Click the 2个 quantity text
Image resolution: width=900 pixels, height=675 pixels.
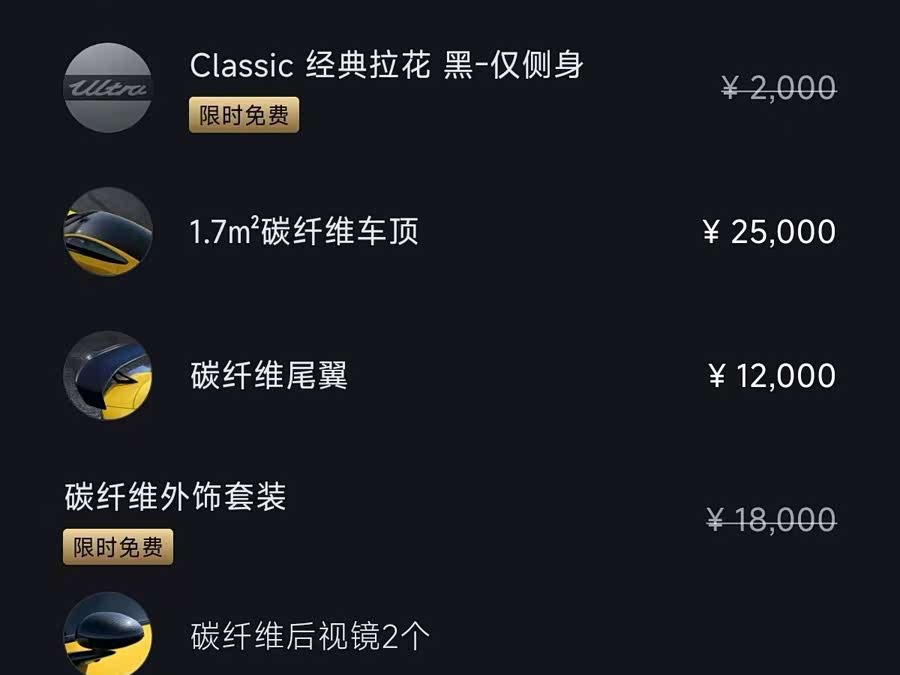[x=406, y=636]
